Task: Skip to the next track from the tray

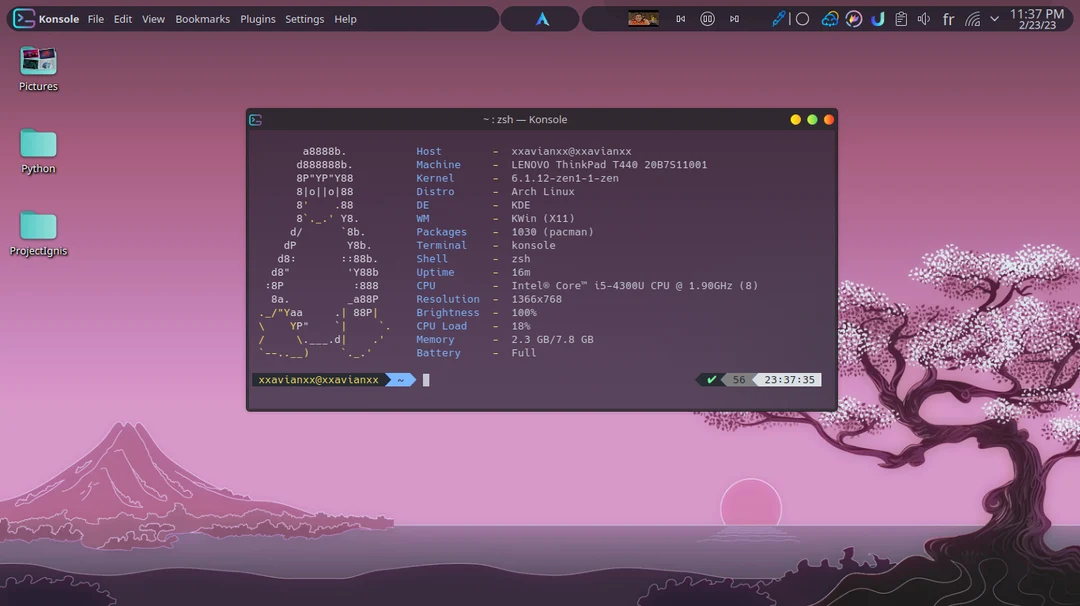Action: pos(733,18)
